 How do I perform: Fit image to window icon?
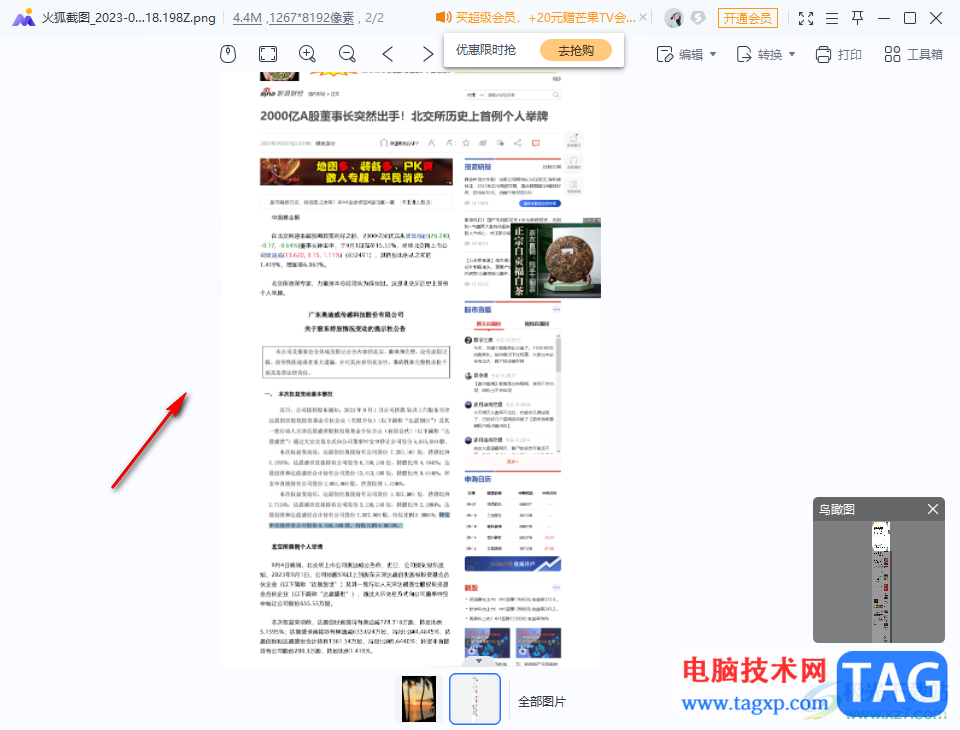point(268,54)
